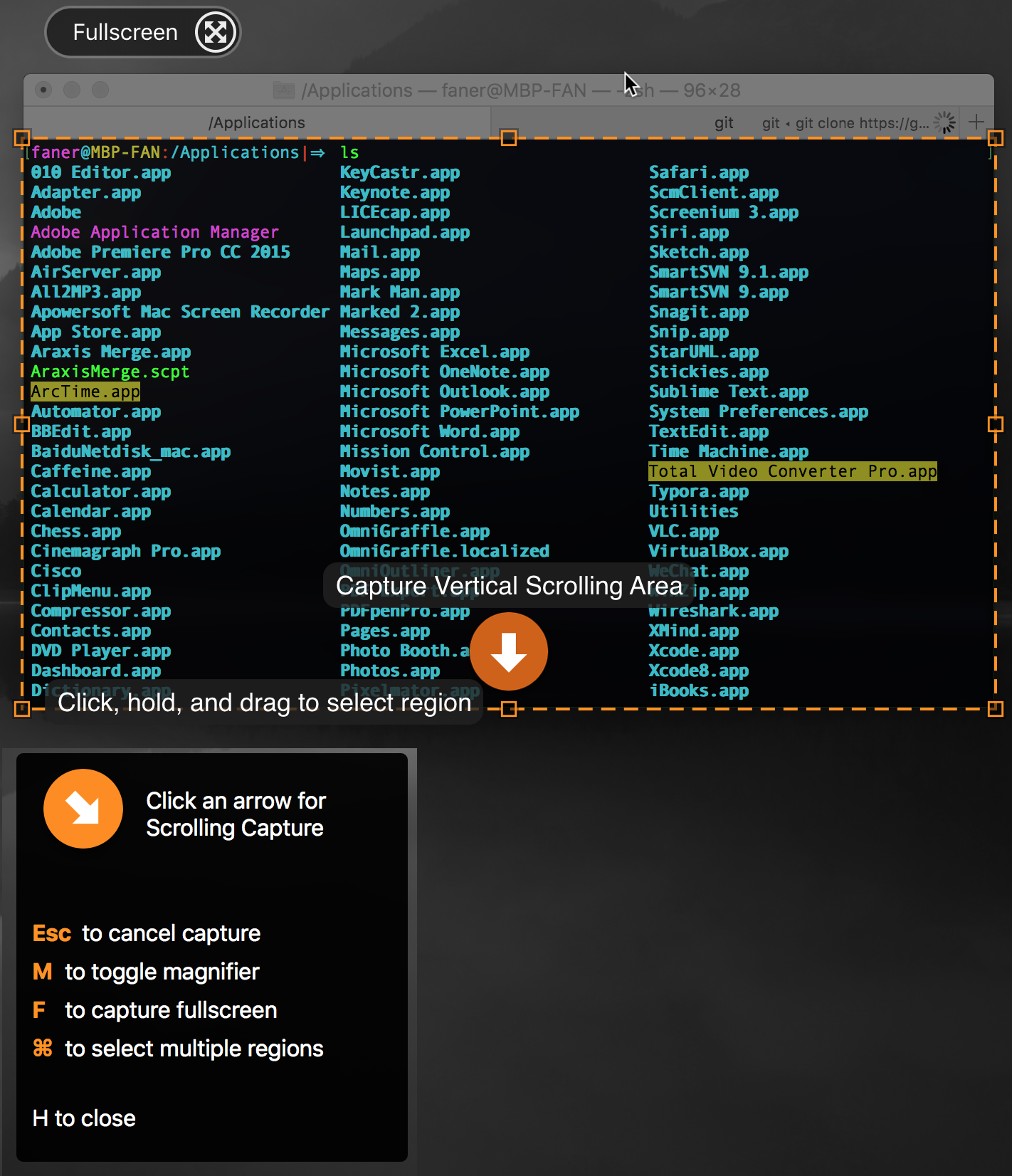The image size is (1012, 1176).
Task: Click Screenium 3.app in the listing
Action: 724,212
